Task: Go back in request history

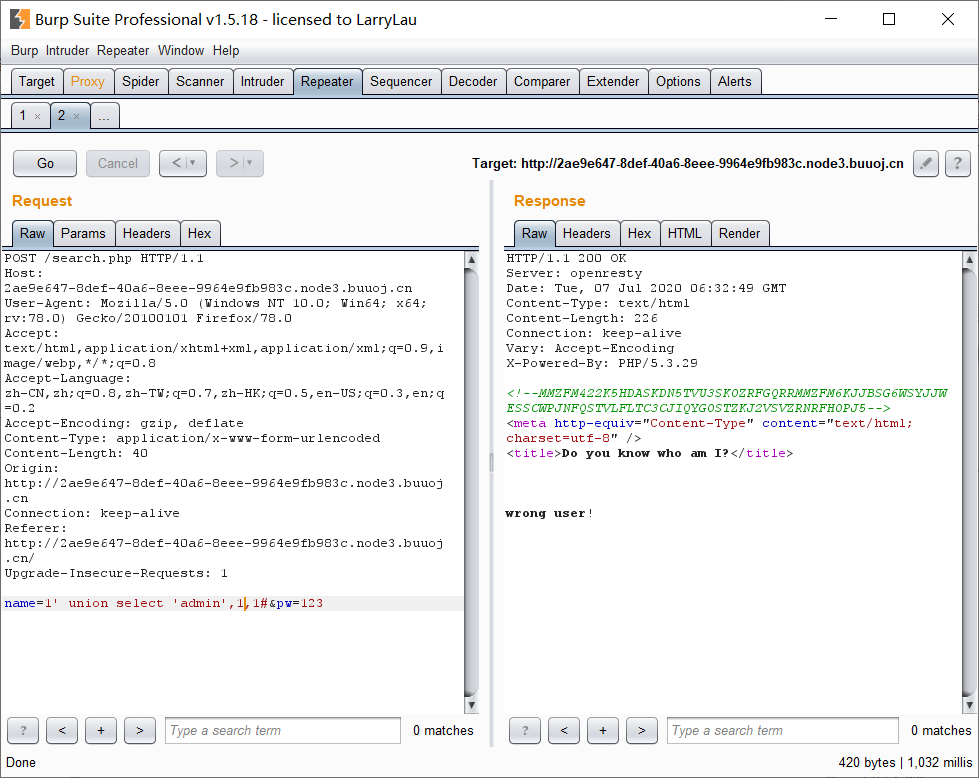Action: [183, 164]
